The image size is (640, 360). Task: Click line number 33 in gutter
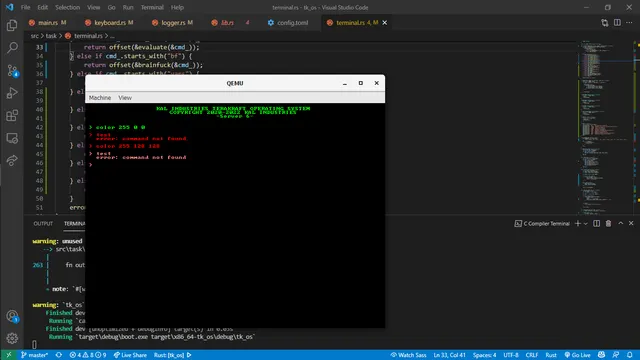[39, 47]
